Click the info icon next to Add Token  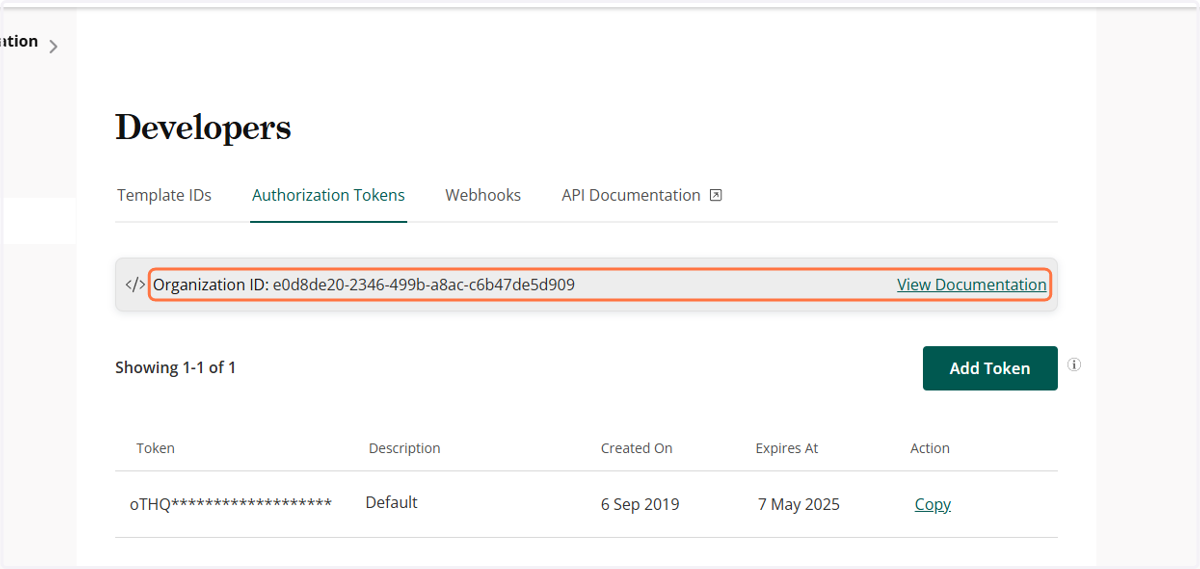click(1074, 365)
